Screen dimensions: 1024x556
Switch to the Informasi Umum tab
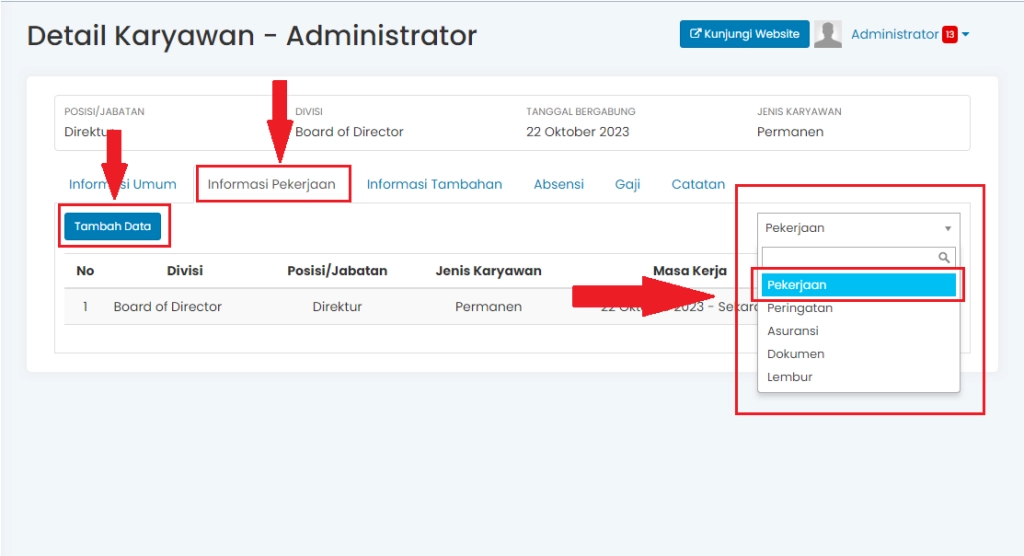click(122, 184)
